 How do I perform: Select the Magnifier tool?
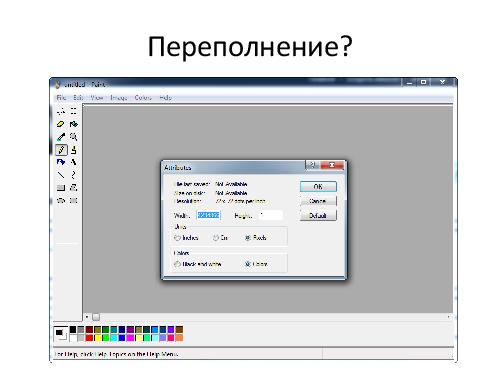point(73,137)
